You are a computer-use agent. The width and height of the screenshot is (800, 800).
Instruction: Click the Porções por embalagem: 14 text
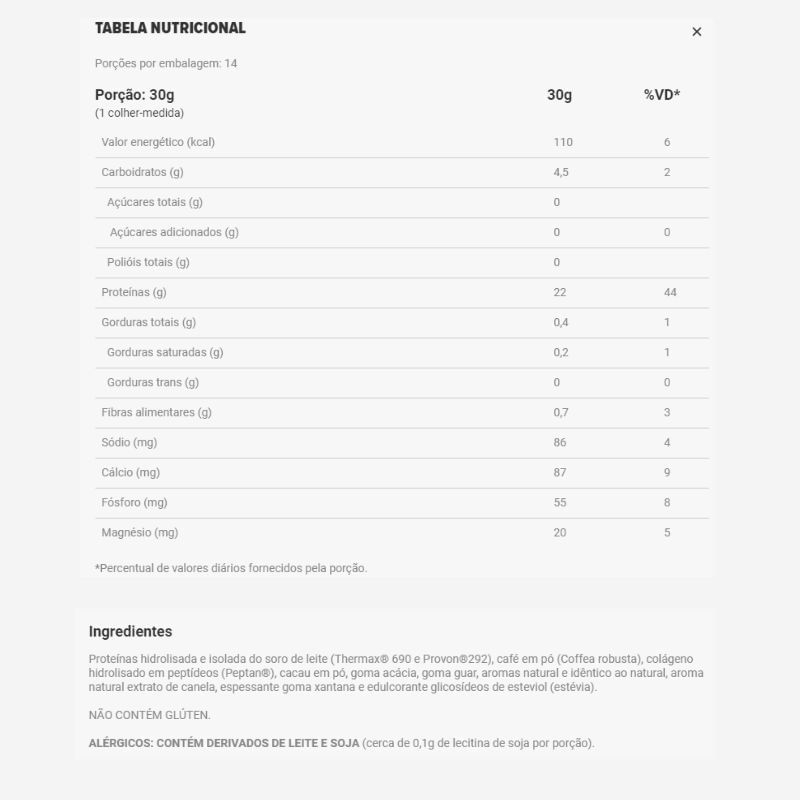click(166, 63)
